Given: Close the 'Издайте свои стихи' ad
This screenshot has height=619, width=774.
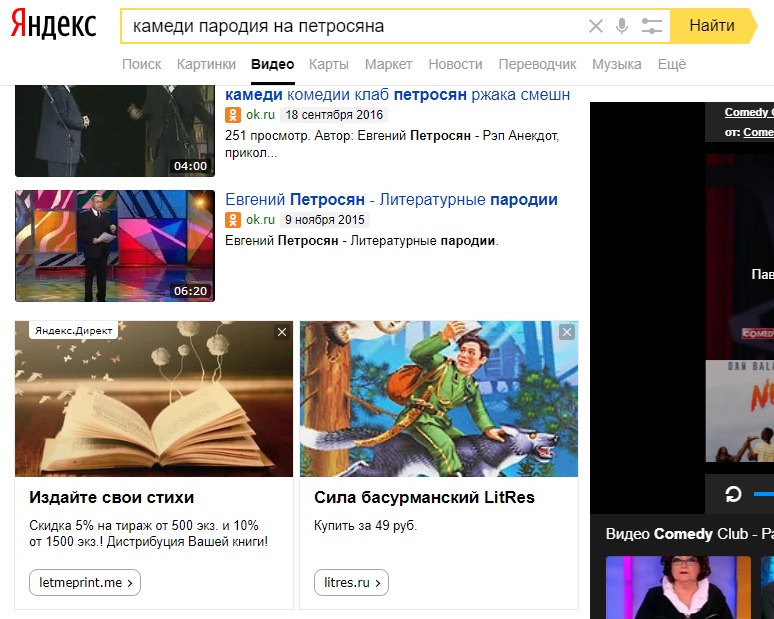Looking at the screenshot, I should point(282,332).
